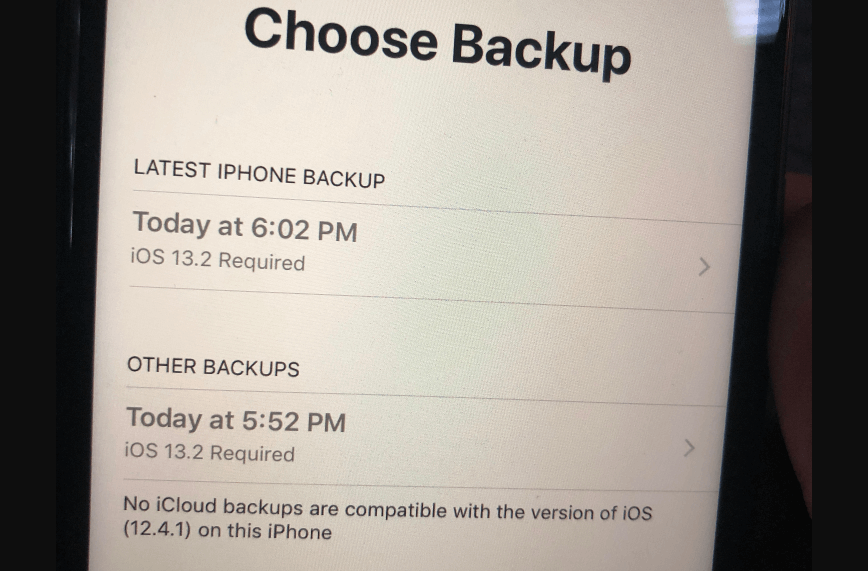Viewport: 868px width, 571px height.
Task: Tap the word Backup in the page title
Action: coord(541,49)
